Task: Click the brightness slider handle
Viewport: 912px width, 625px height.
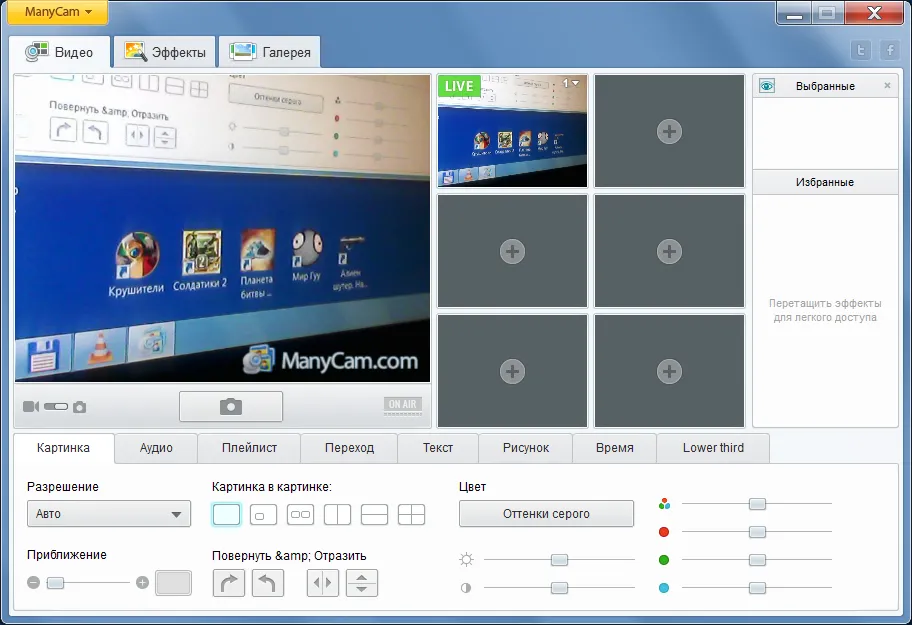Action: click(560, 560)
